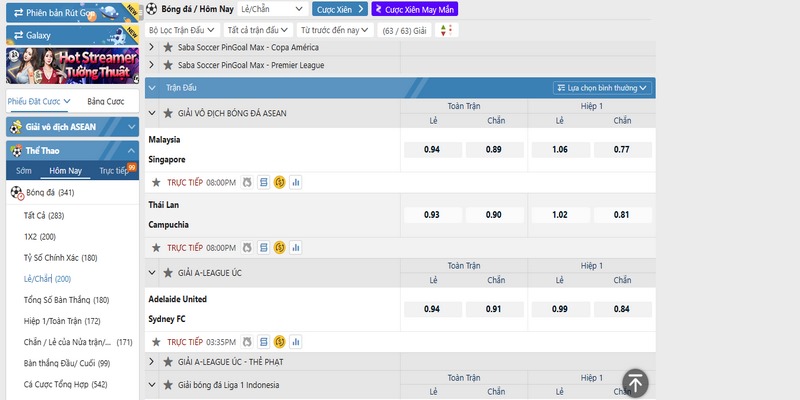Open the scoreboard icon for Adelaide United match
Screen dimensions: 800x400
tap(263, 338)
